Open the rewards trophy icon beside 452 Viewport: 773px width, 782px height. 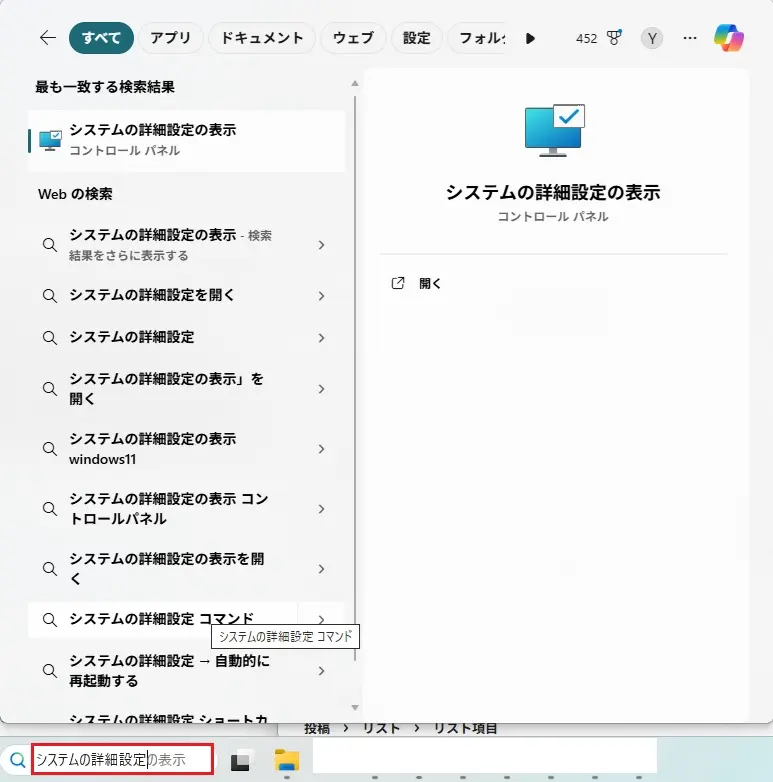tap(614, 37)
